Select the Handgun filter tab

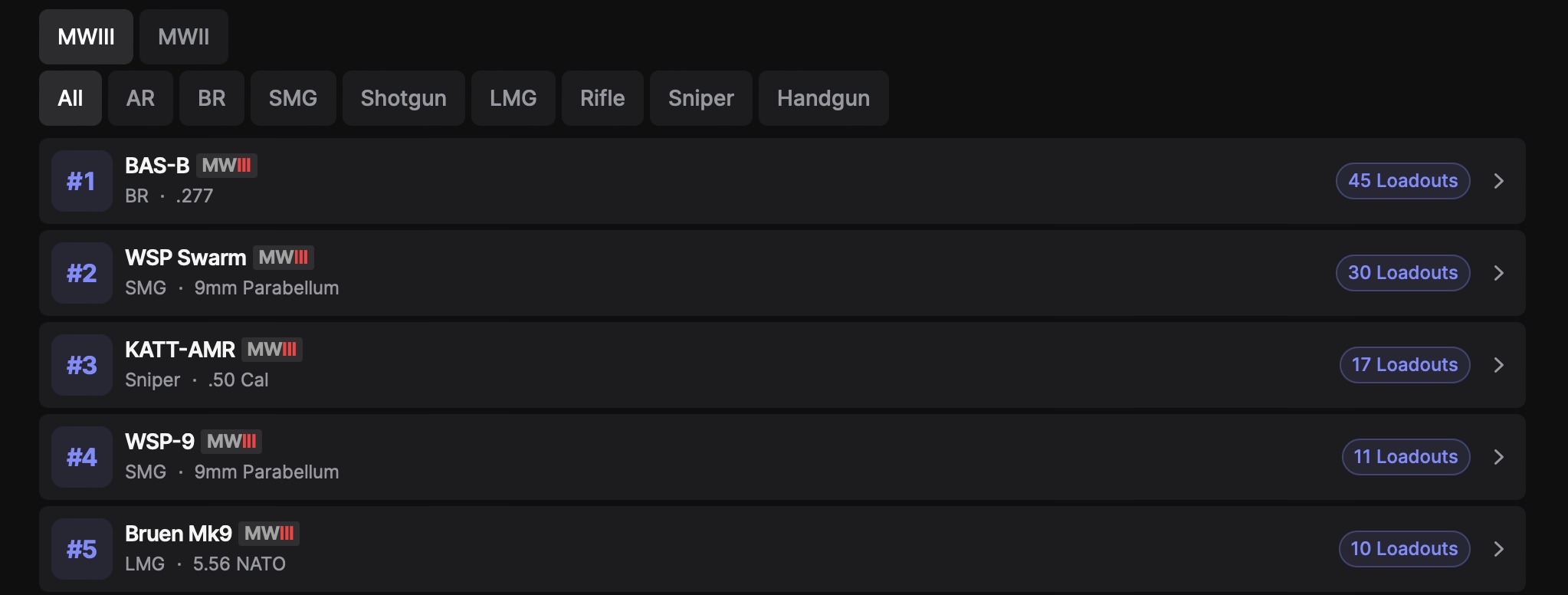[823, 98]
